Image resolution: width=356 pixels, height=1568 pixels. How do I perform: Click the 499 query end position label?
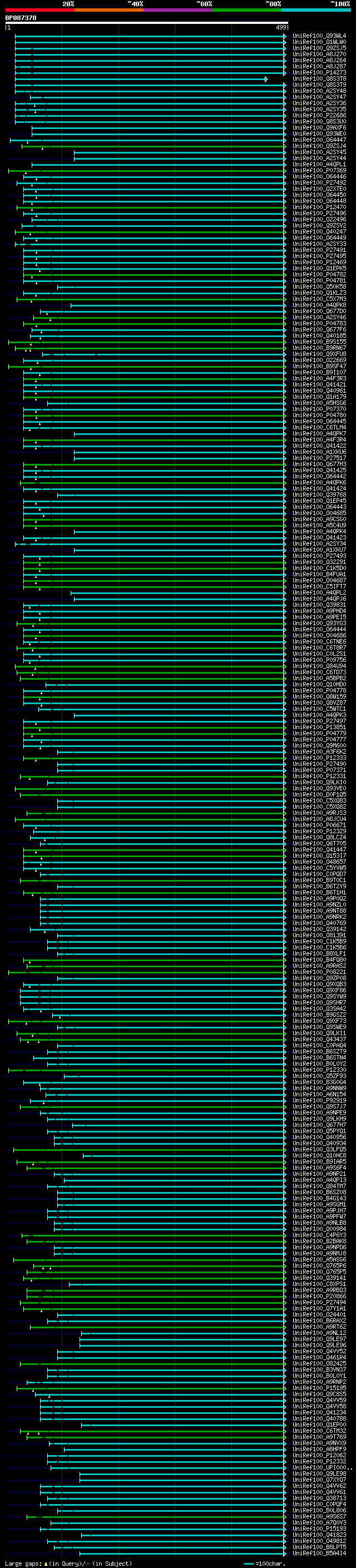pos(281,28)
